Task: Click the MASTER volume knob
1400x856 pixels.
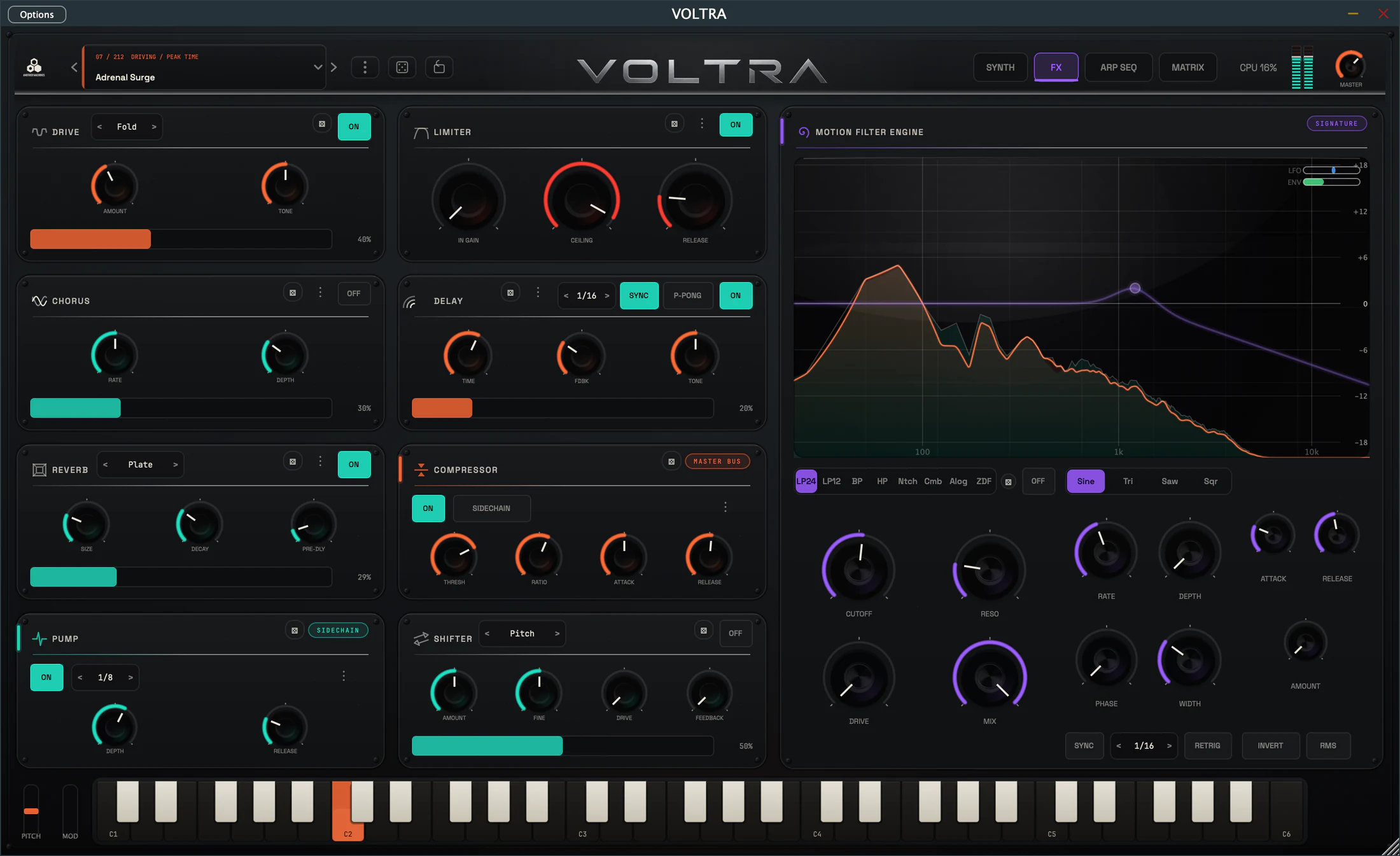Action: click(1350, 65)
